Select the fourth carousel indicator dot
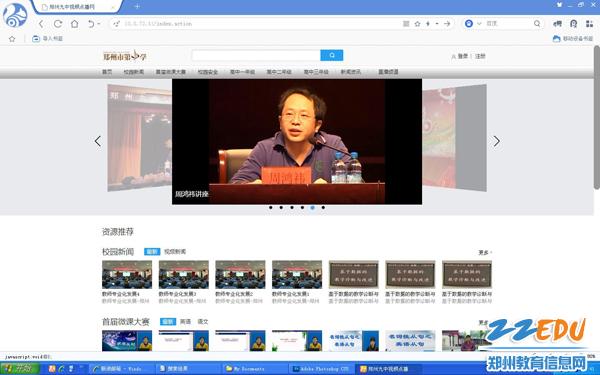The height and width of the screenshot is (375, 600). tap(302, 207)
